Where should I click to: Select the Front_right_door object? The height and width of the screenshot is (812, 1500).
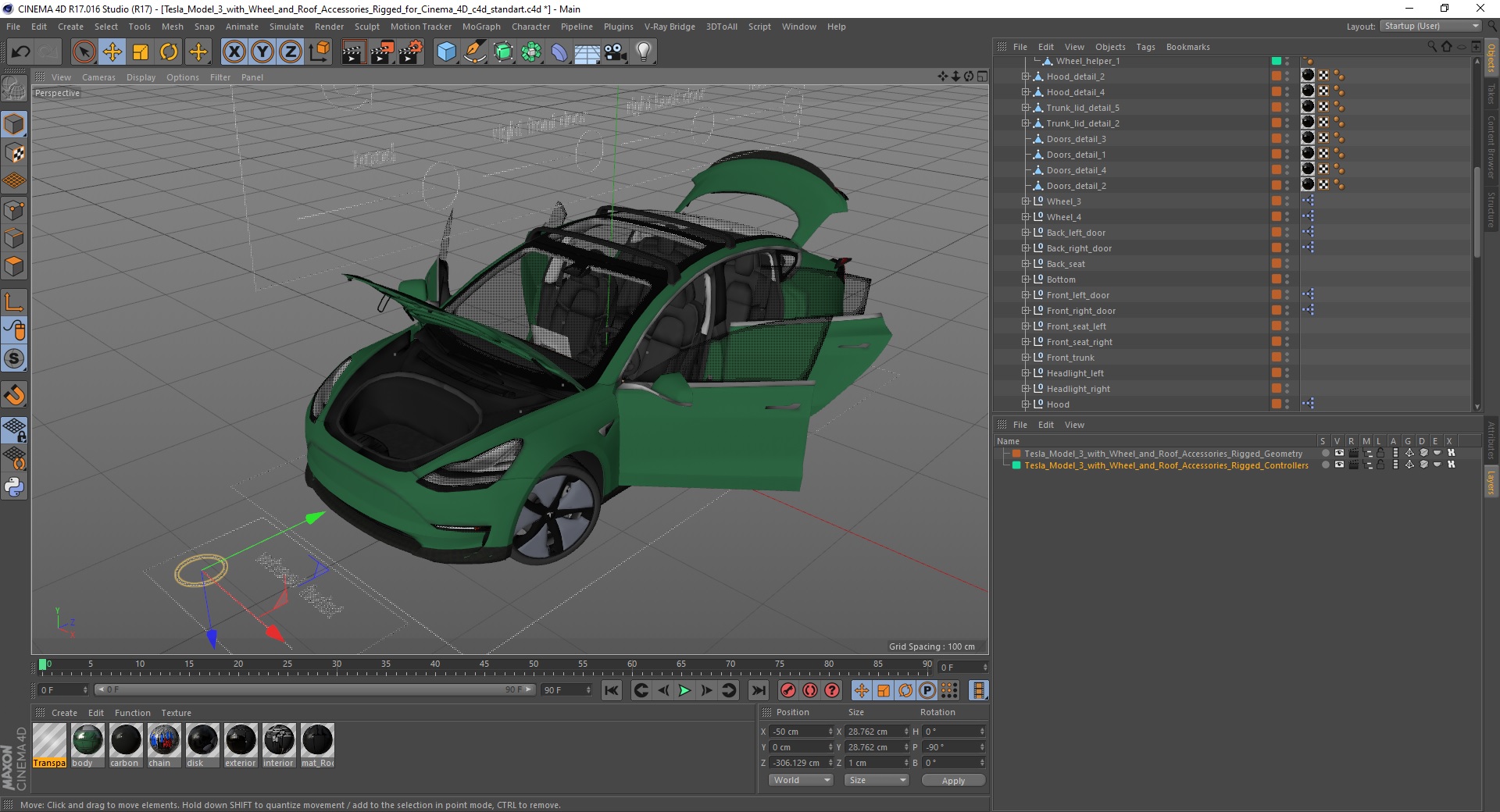tap(1080, 311)
